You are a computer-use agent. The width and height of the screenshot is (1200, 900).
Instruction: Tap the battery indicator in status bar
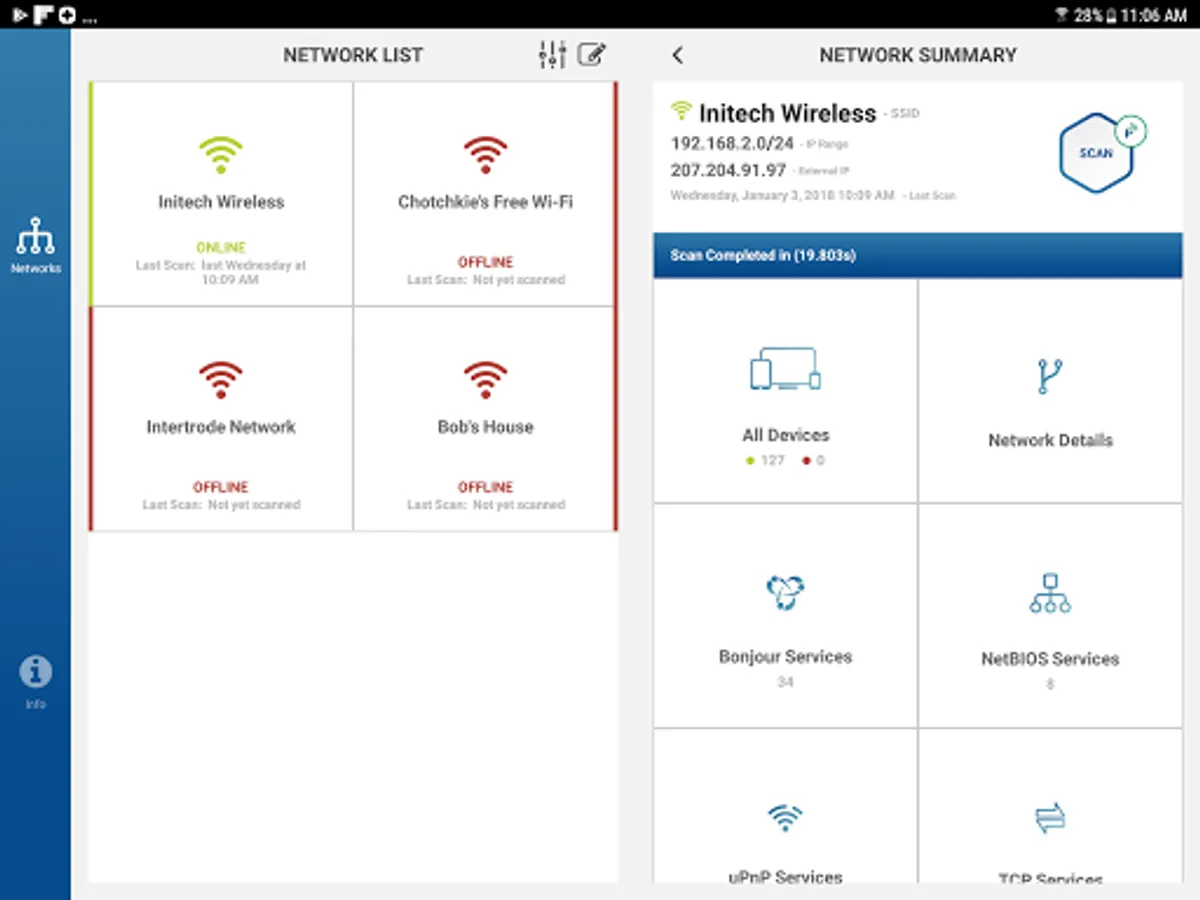pyautogui.click(x=1109, y=15)
